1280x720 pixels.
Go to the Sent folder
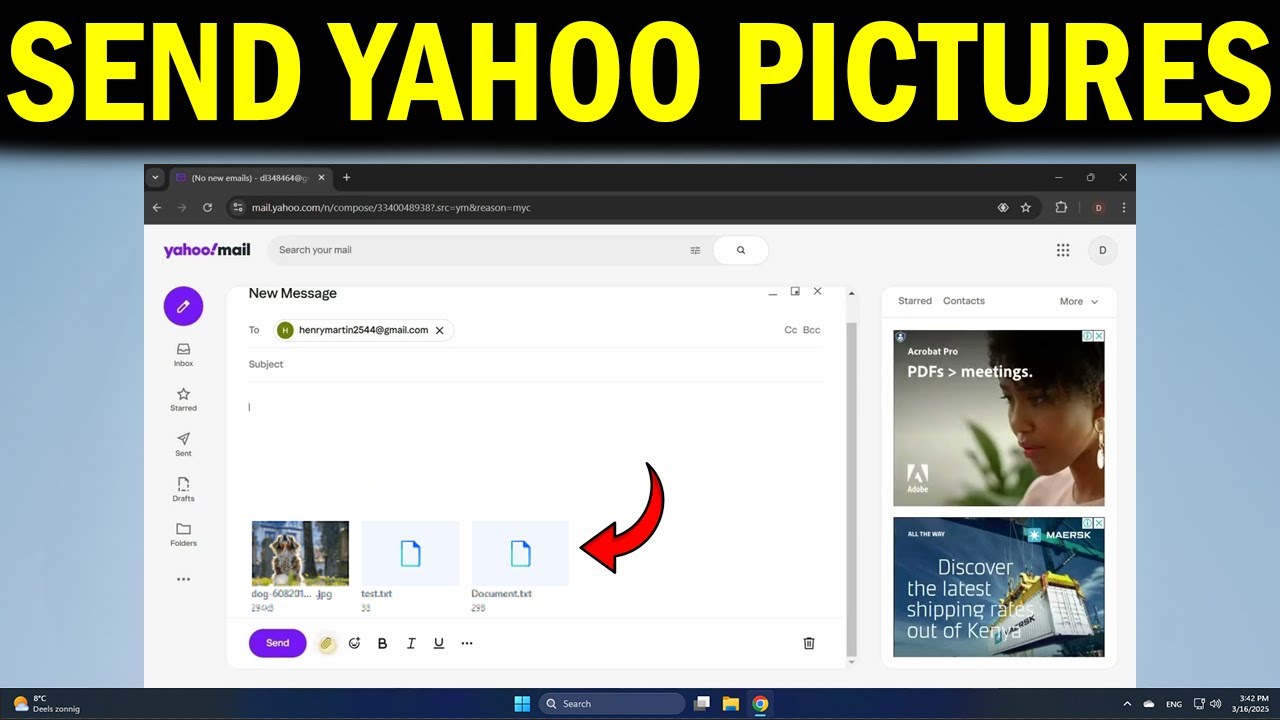183,445
